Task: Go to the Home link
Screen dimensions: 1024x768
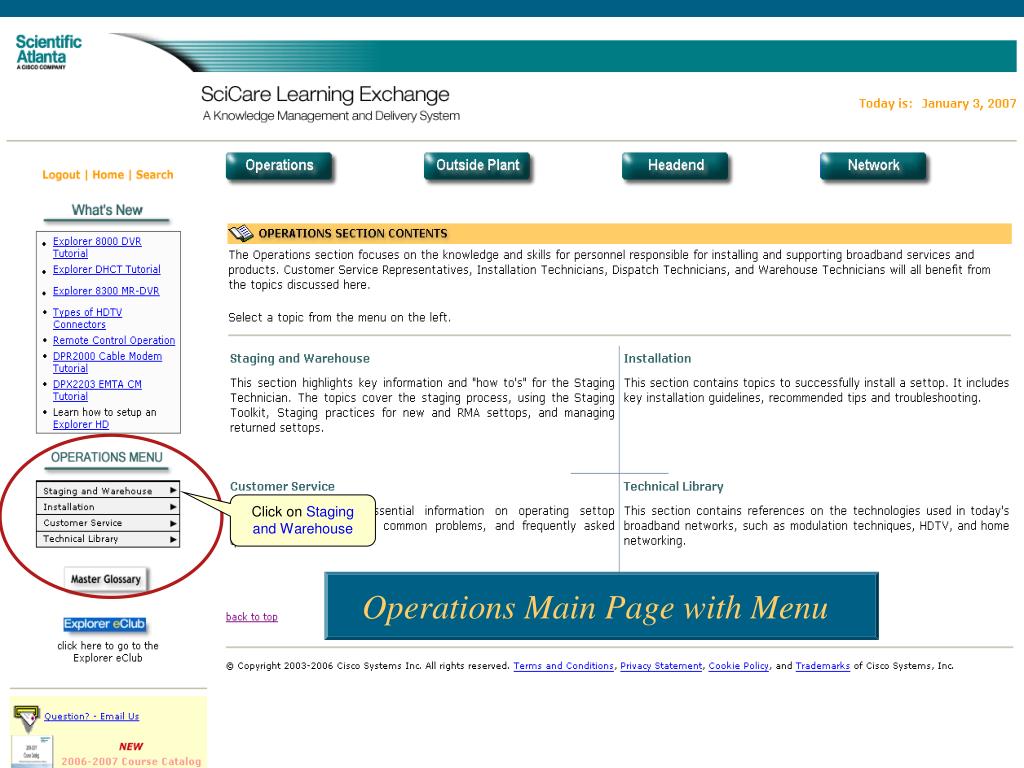Action: click(108, 175)
